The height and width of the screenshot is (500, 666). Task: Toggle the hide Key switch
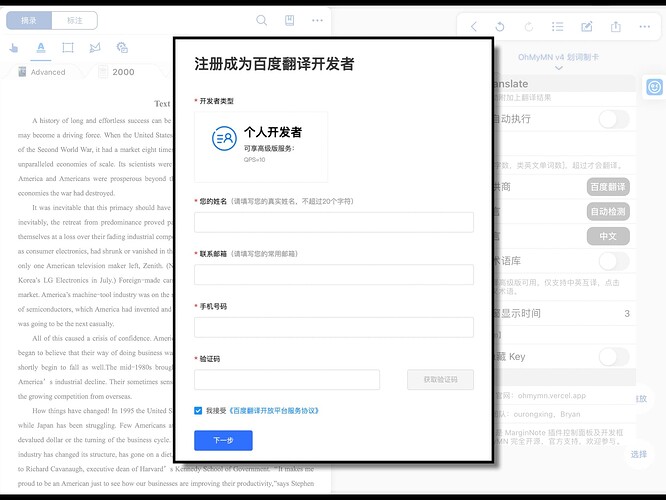614,357
